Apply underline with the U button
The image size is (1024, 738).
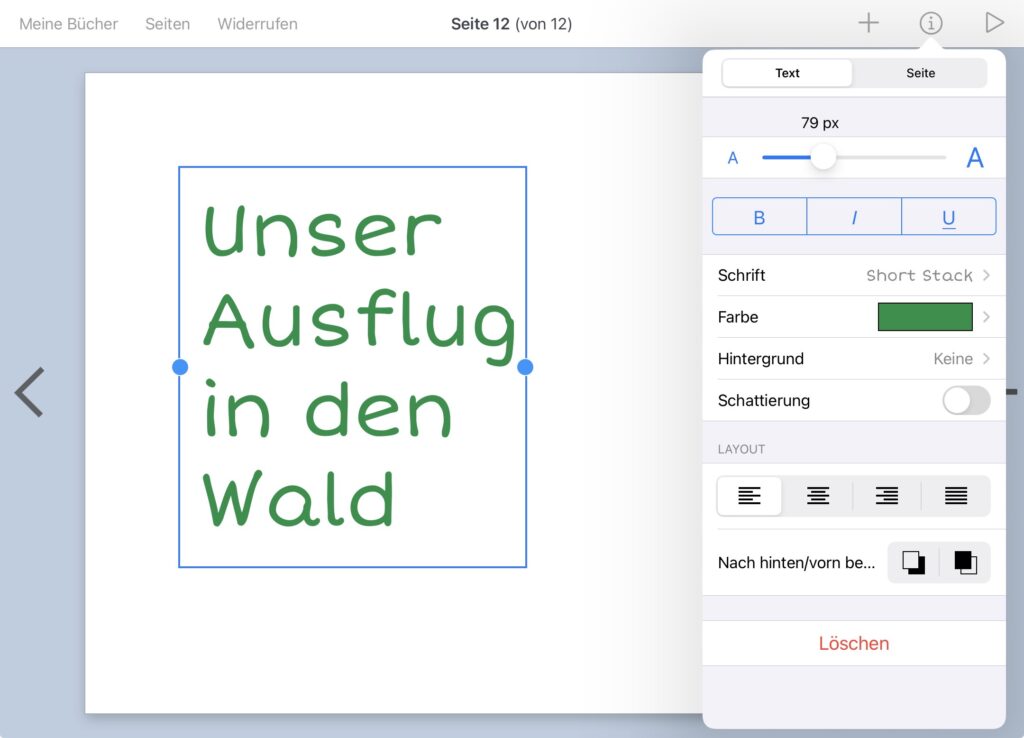click(949, 217)
